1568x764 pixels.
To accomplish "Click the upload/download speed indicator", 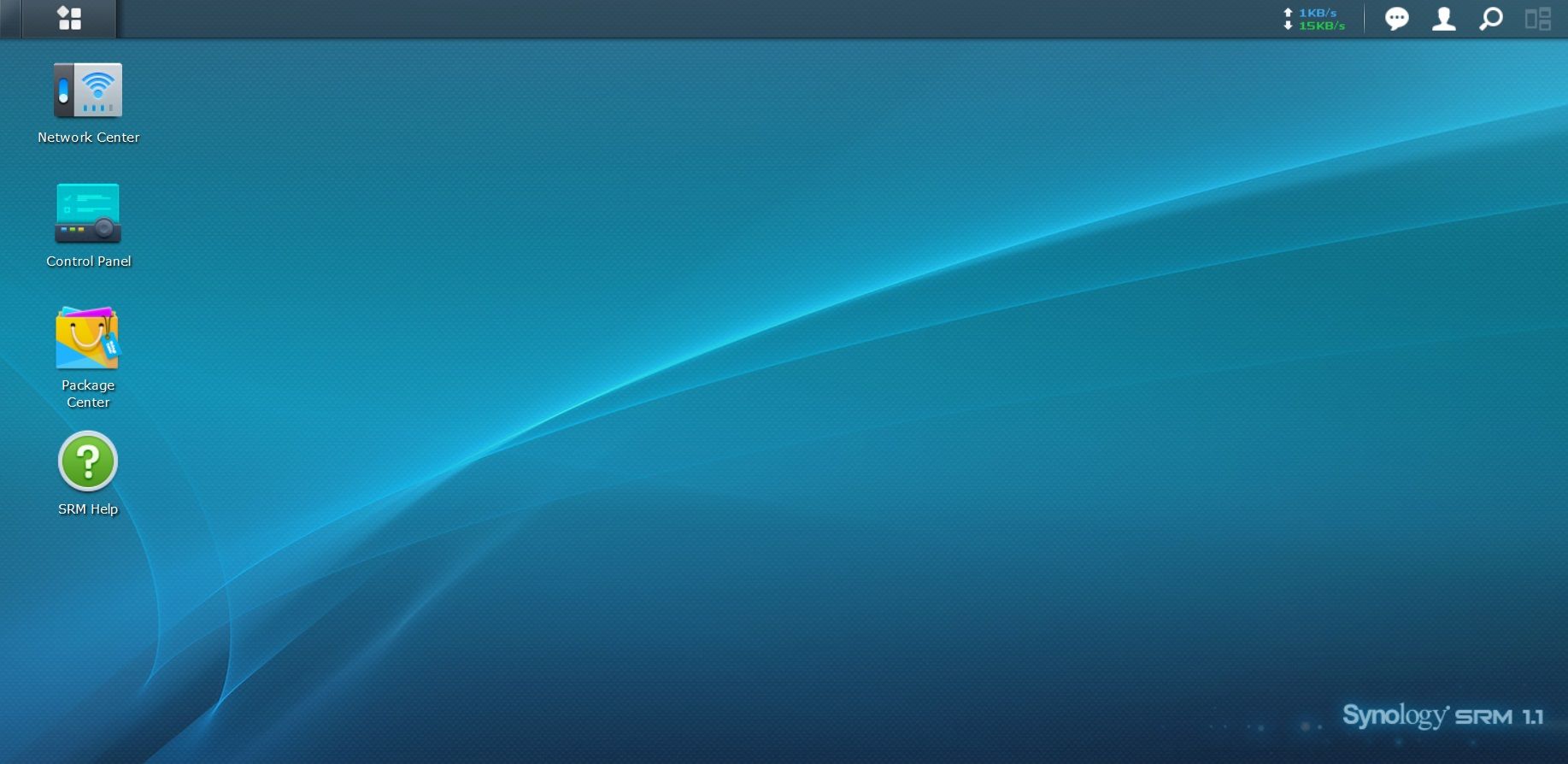I will (x=1314, y=19).
